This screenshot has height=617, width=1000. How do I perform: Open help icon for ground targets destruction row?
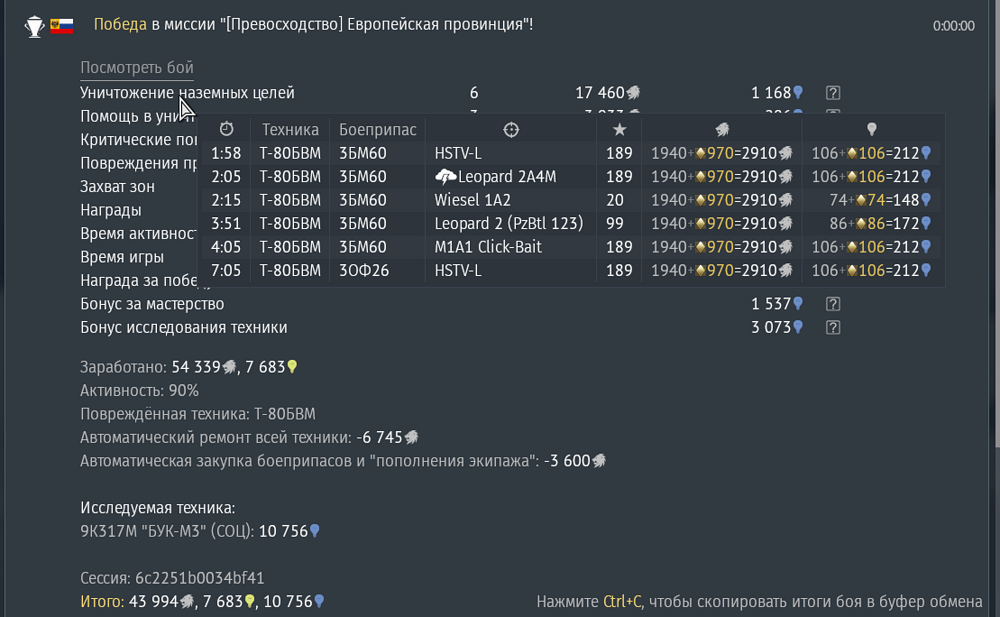tap(832, 93)
